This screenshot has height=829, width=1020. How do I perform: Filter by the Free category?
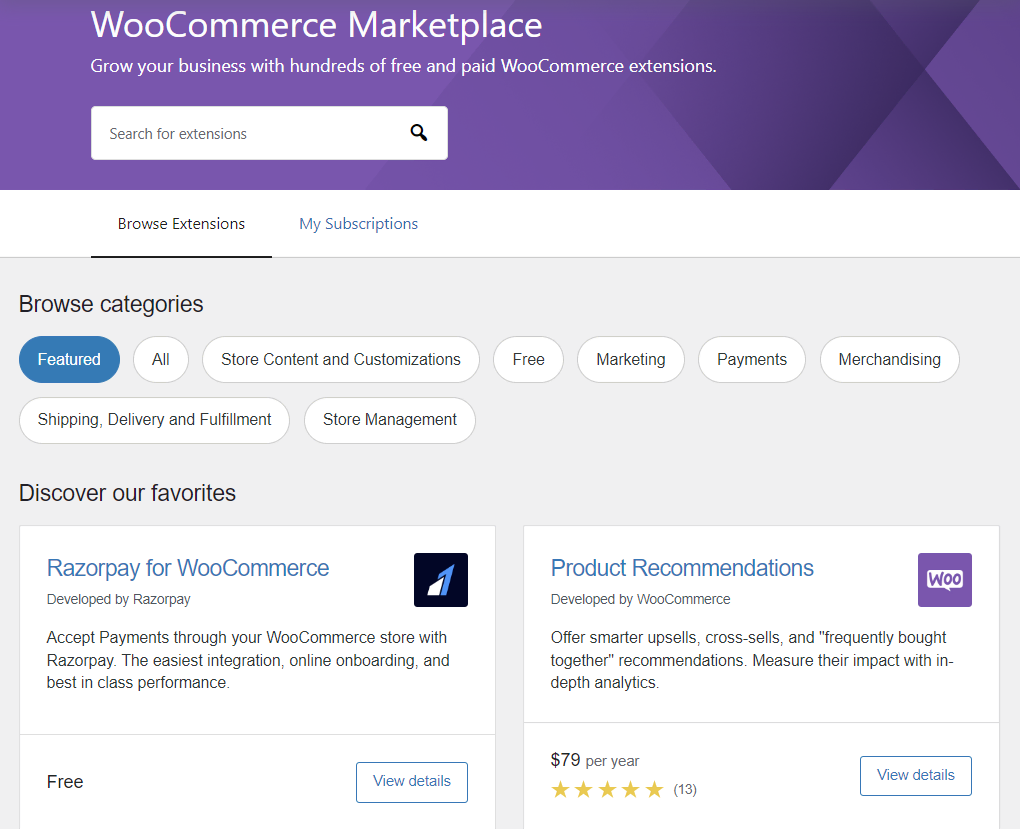528,359
